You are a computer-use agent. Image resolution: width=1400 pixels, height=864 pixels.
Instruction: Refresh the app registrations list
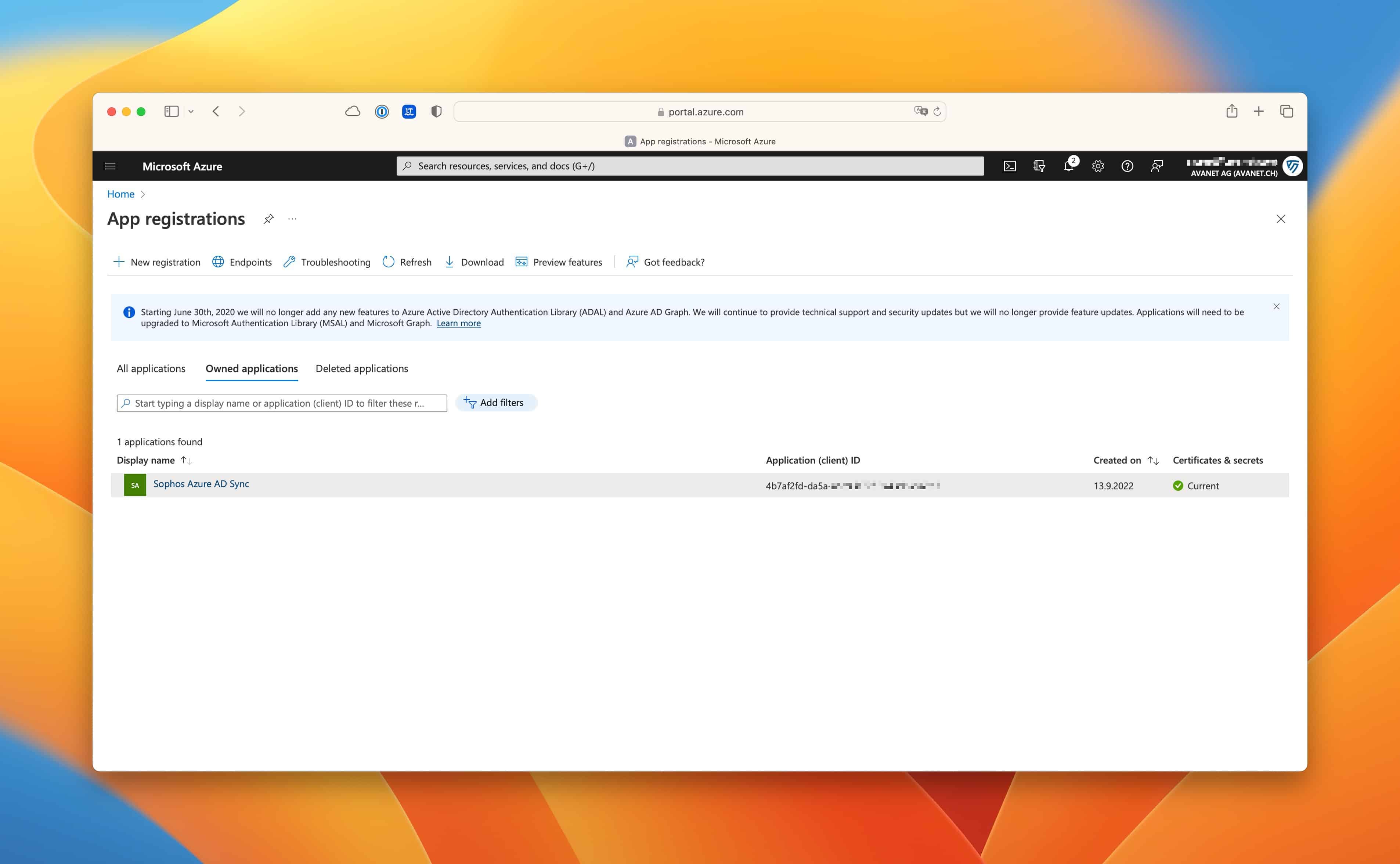(x=407, y=262)
